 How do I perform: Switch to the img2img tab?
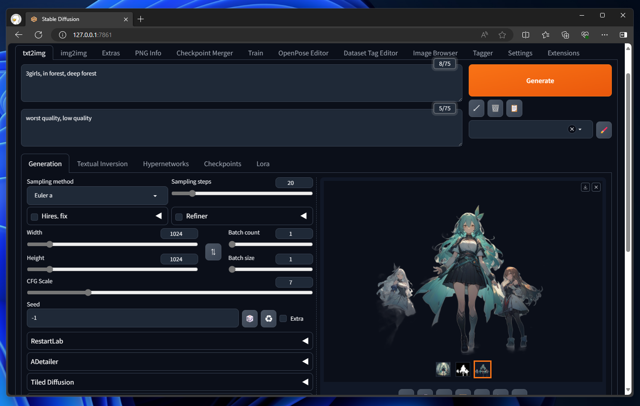tap(73, 53)
